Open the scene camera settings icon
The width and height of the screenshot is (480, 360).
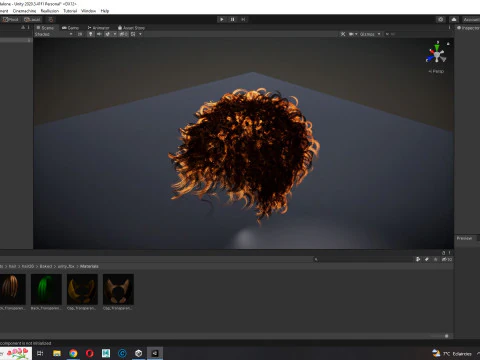click(351, 34)
